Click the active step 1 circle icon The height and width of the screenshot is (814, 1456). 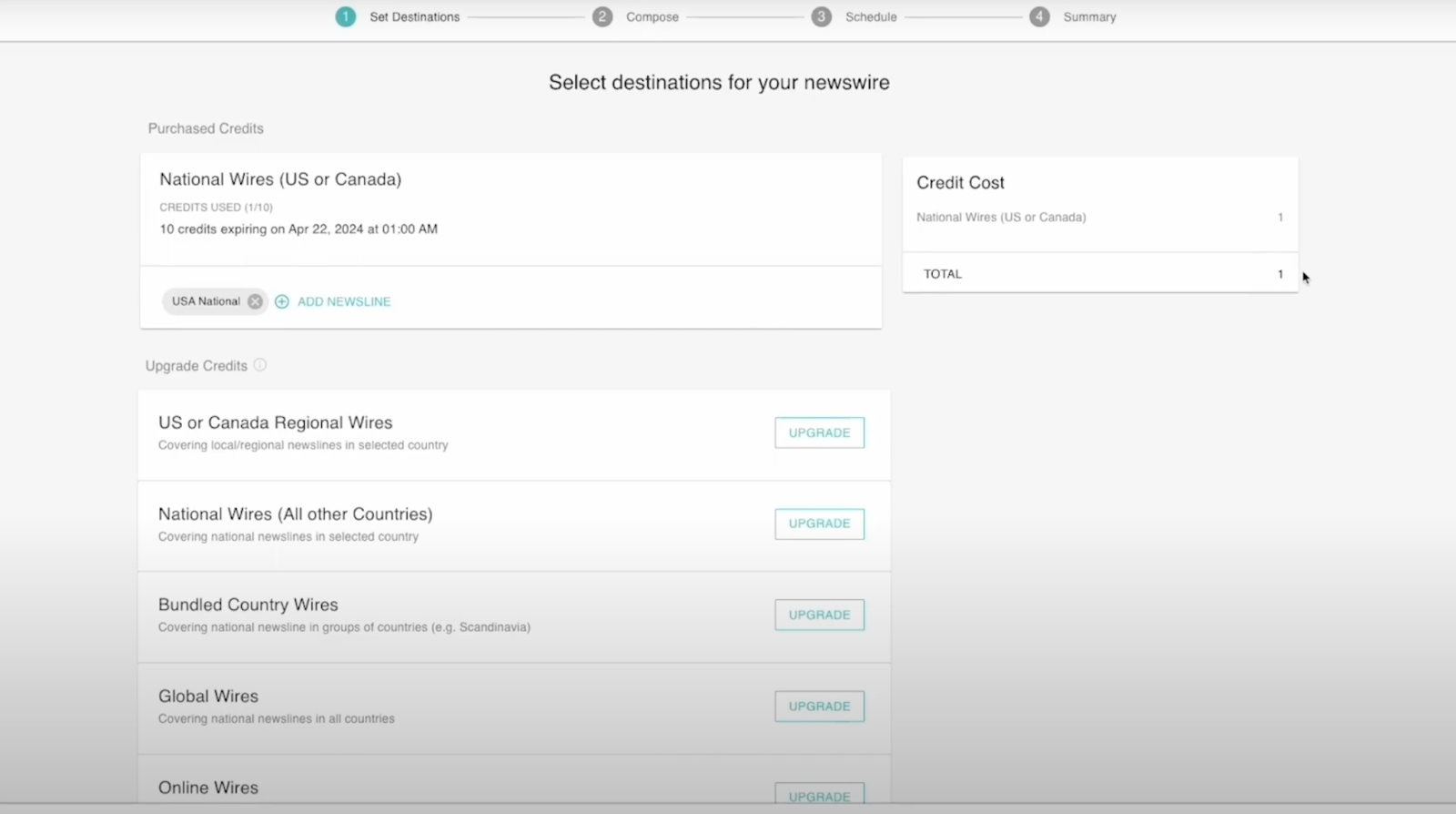coord(346,16)
